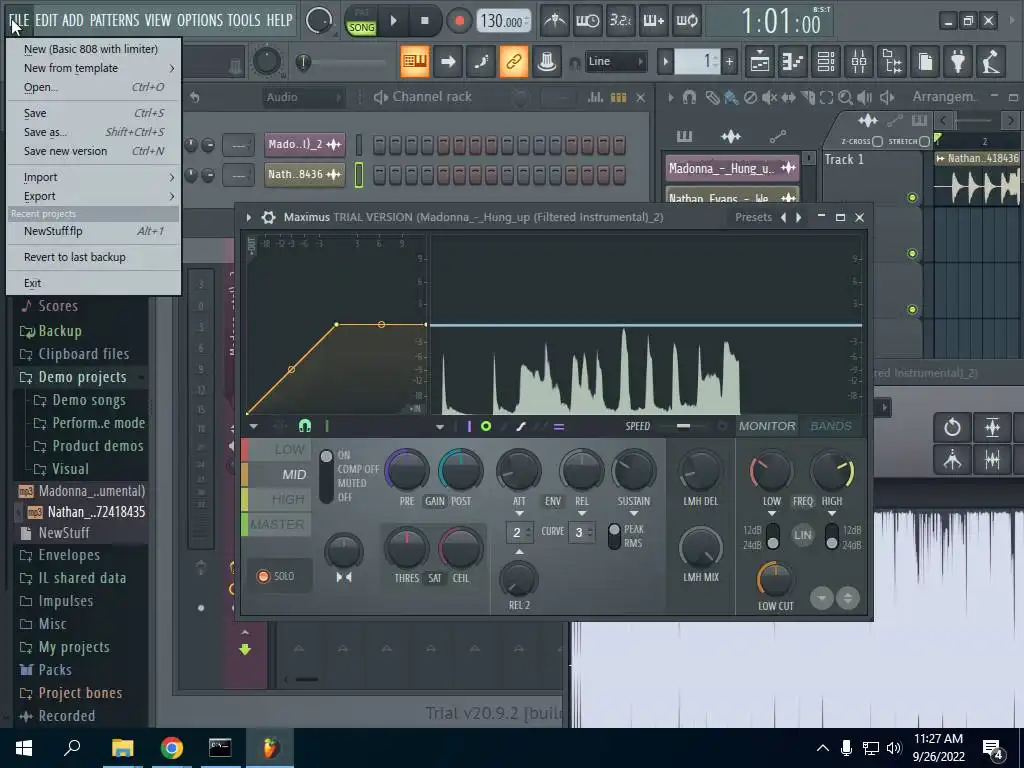Open the Mixer view icon
This screenshot has width=1024, height=768.
[x=859, y=61]
